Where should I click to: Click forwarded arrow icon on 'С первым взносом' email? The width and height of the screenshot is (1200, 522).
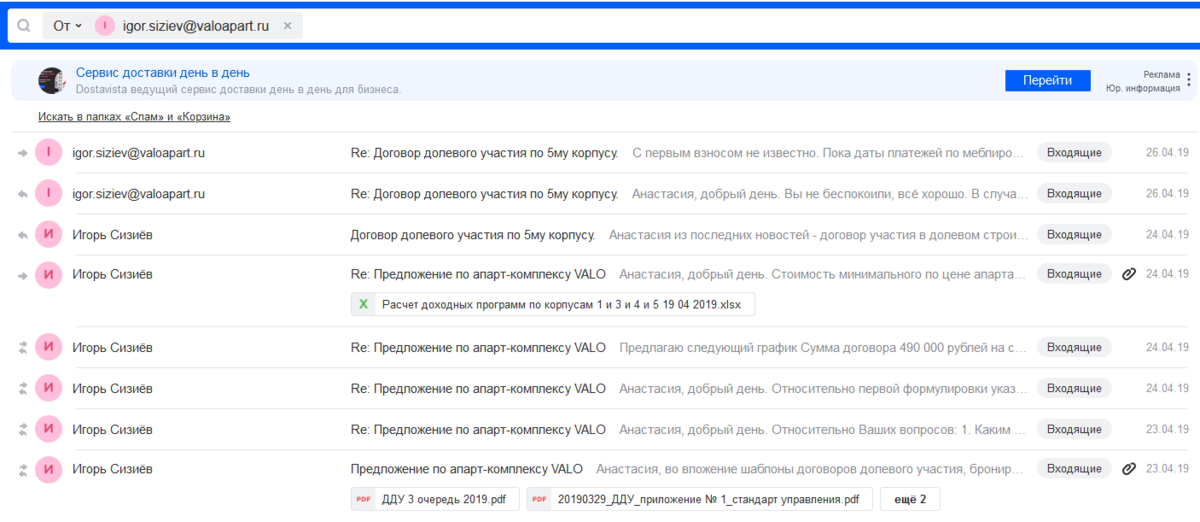tap(23, 153)
